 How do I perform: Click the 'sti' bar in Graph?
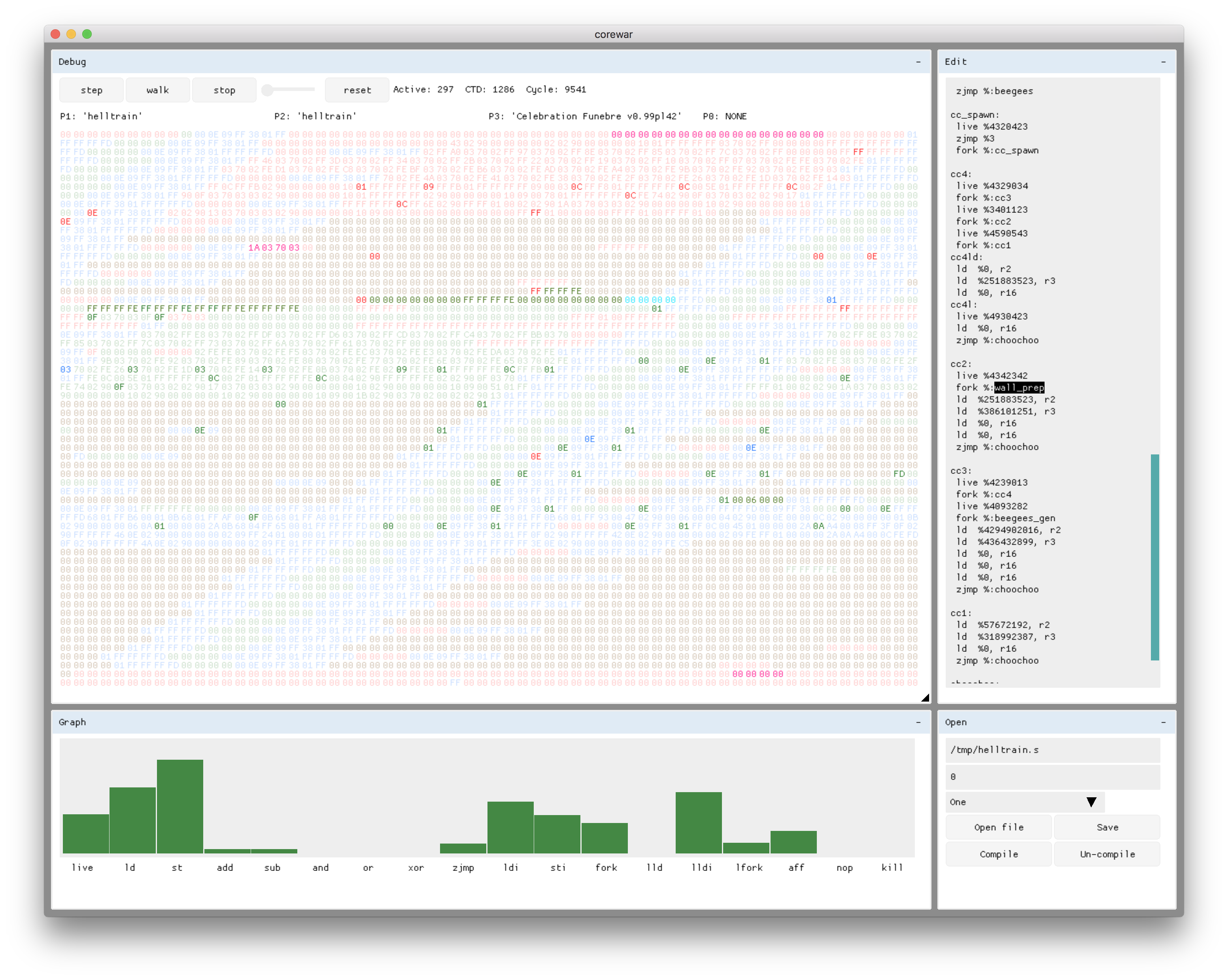tap(557, 834)
